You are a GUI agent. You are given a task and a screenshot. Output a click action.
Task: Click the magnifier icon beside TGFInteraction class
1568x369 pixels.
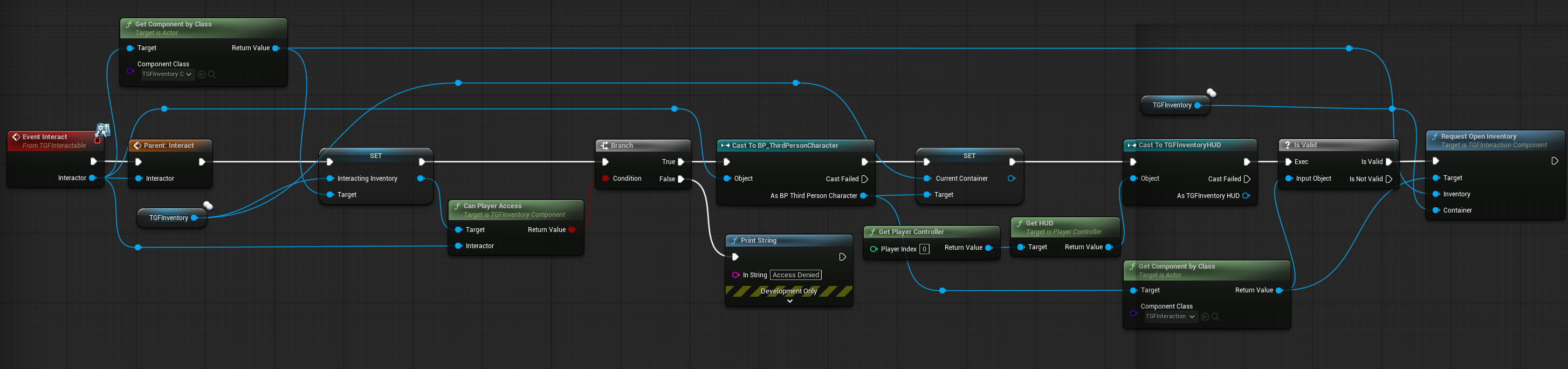coord(1215,317)
